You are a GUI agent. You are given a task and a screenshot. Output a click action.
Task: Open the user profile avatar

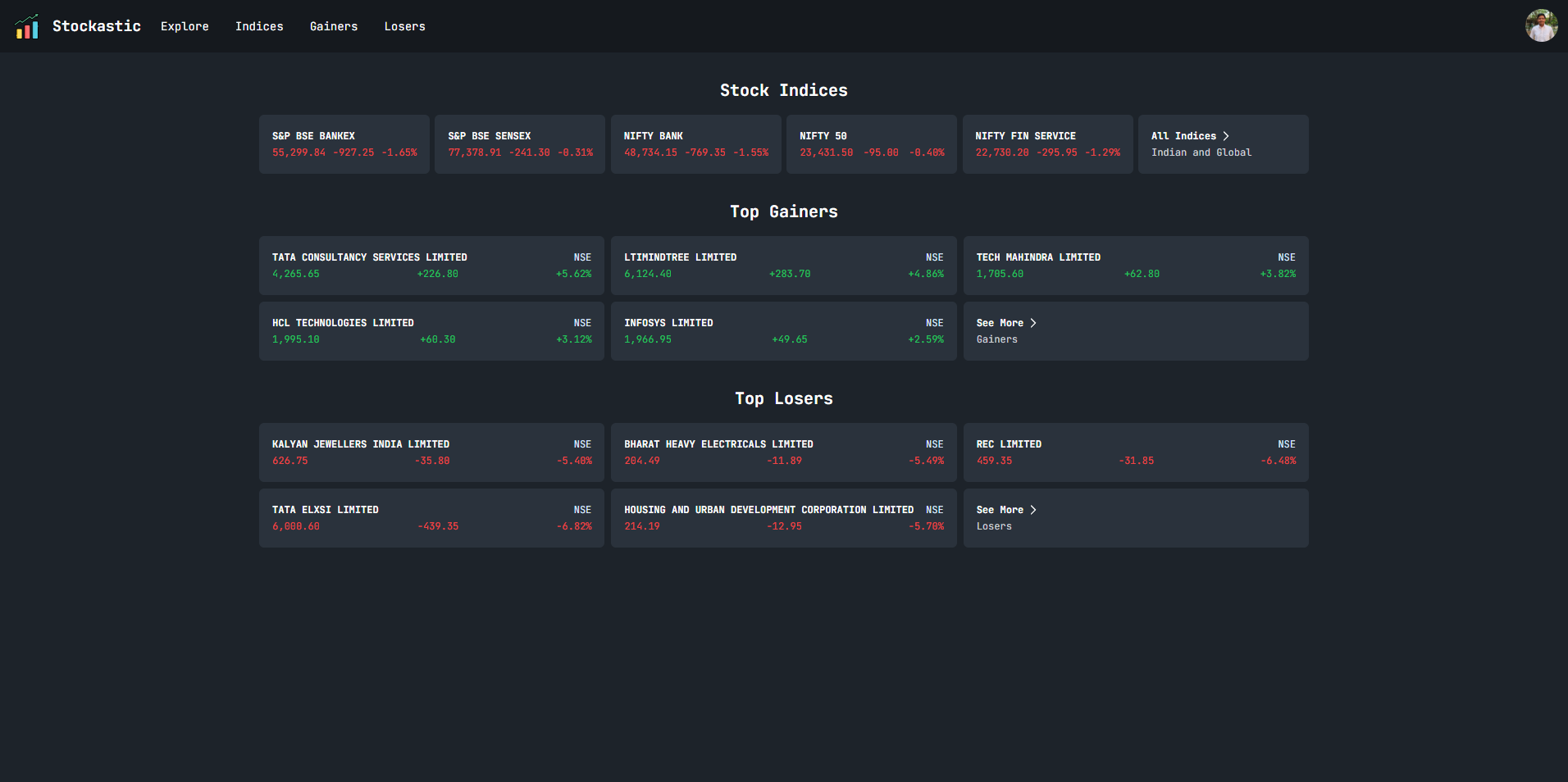pos(1541,26)
